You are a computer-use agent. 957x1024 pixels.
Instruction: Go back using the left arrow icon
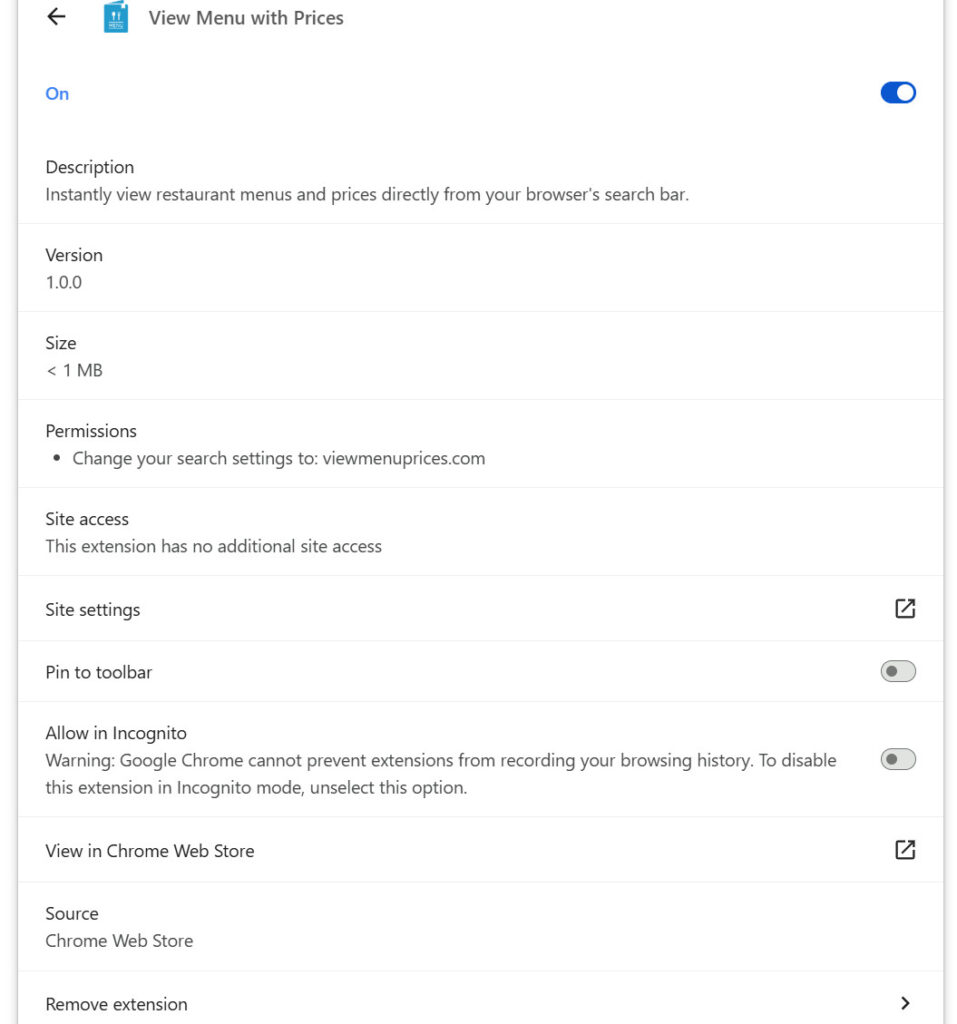point(57,17)
